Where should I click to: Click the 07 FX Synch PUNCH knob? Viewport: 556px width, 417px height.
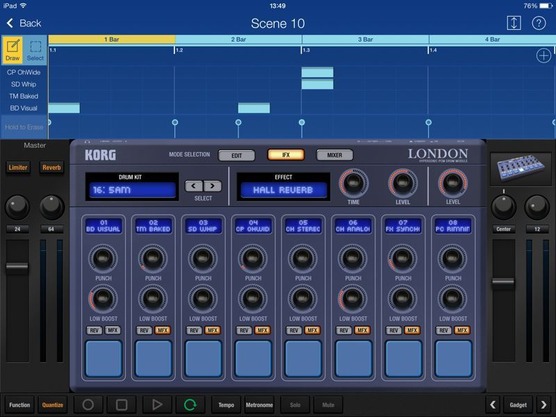(x=403, y=258)
